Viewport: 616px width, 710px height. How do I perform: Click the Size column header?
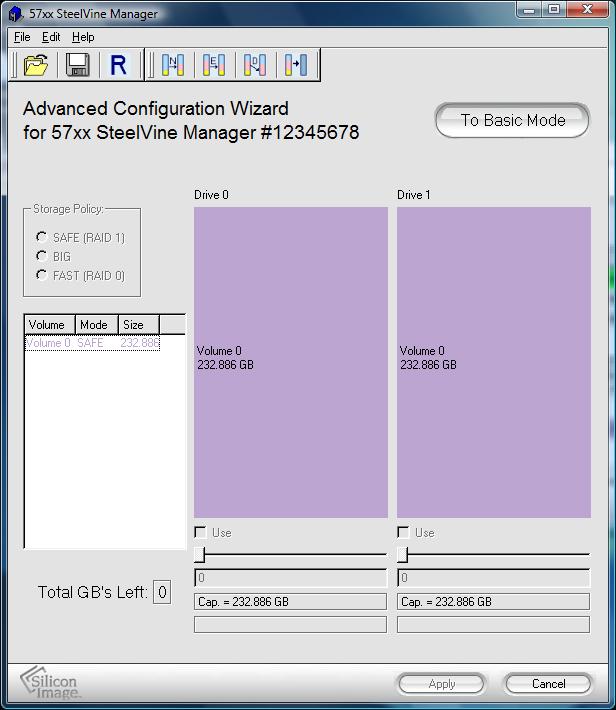tap(139, 325)
